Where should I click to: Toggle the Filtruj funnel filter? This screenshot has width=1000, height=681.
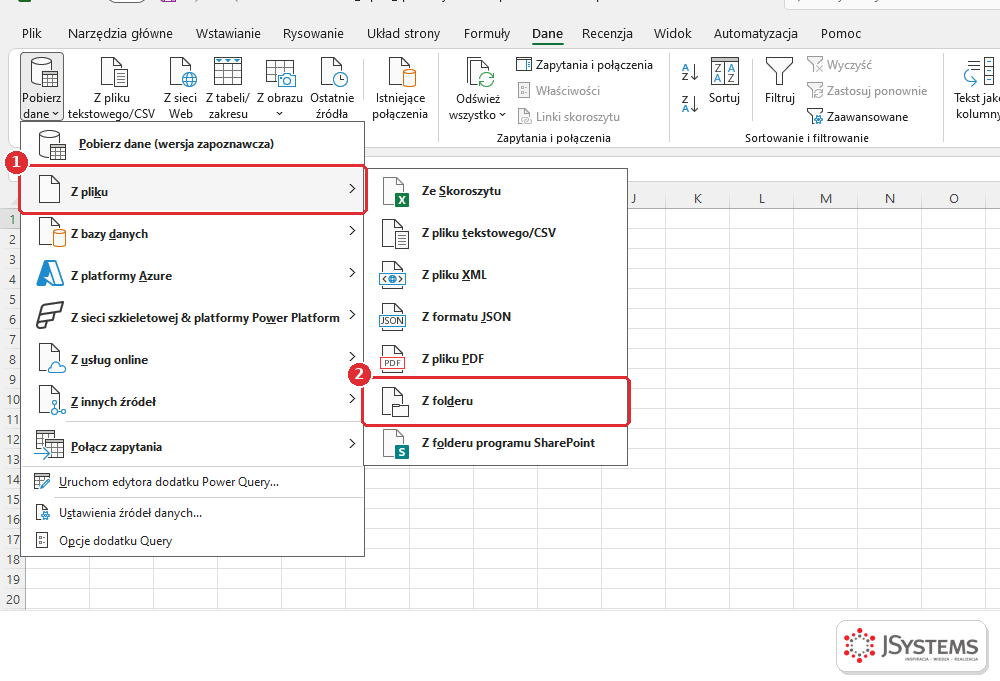click(779, 80)
